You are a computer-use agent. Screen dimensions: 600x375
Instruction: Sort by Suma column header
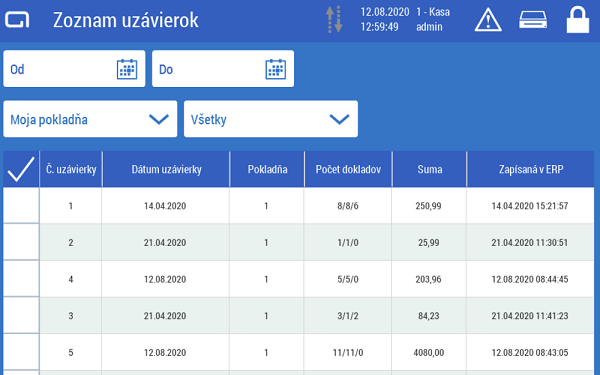tap(430, 169)
